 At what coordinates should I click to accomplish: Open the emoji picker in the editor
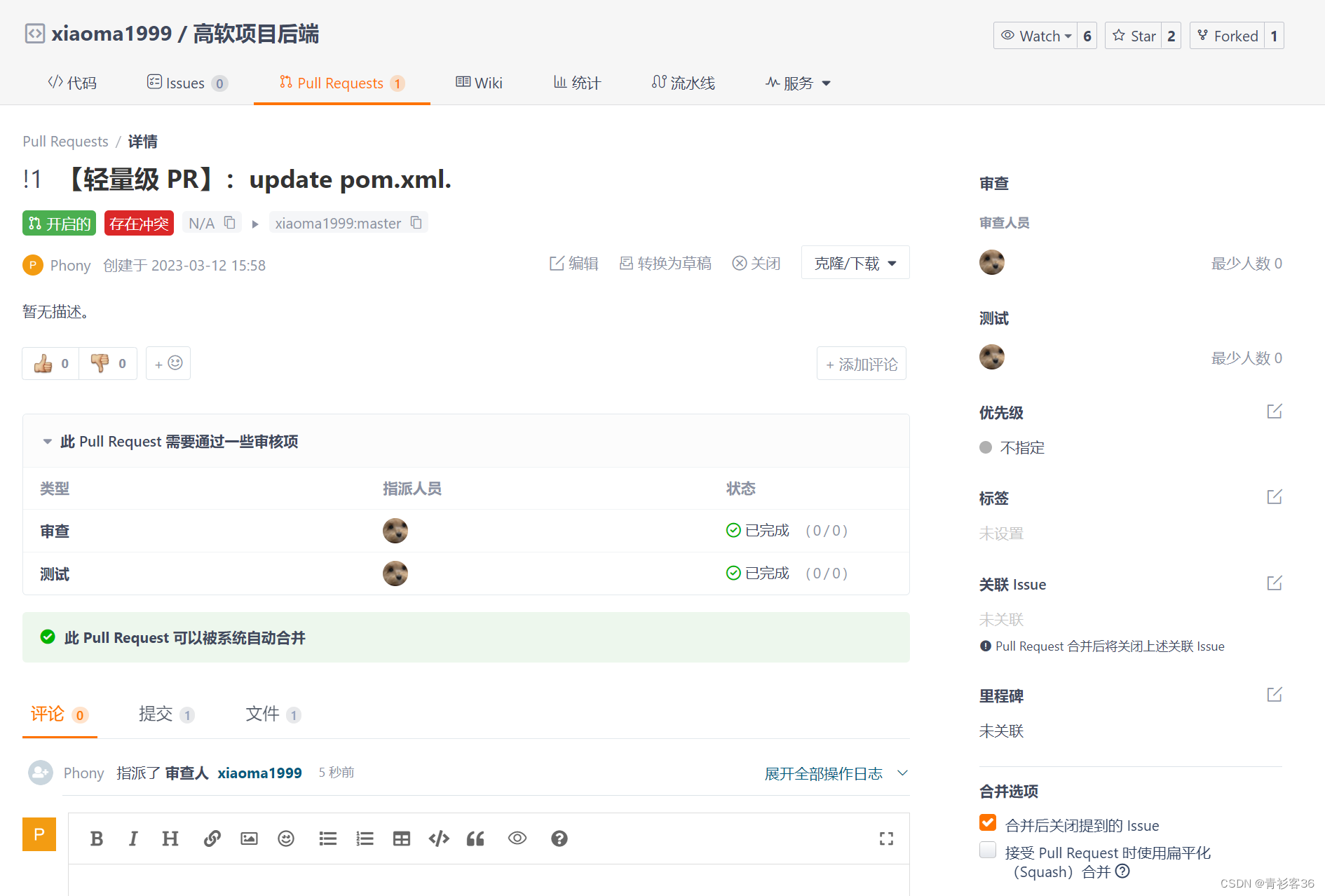click(286, 838)
